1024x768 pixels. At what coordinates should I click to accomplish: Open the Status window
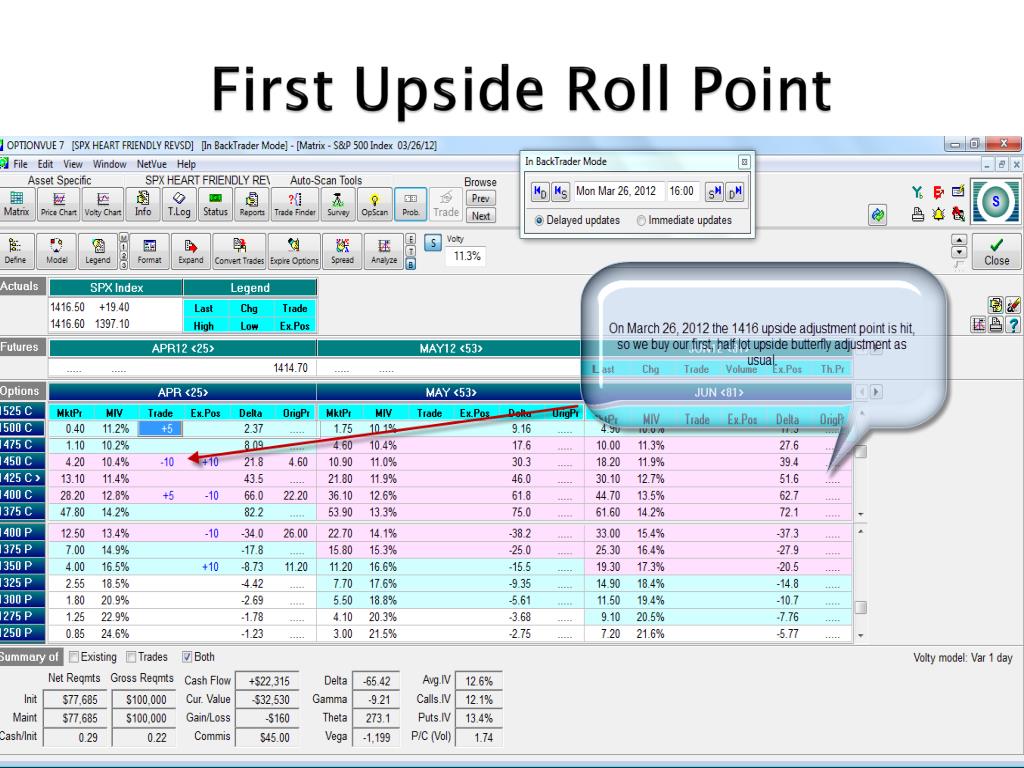click(215, 204)
